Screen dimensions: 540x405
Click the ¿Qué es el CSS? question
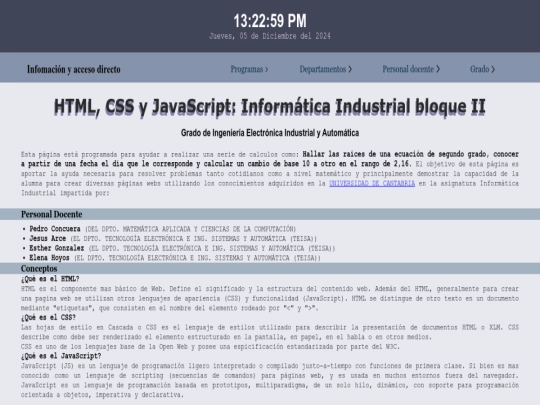click(x=48, y=318)
